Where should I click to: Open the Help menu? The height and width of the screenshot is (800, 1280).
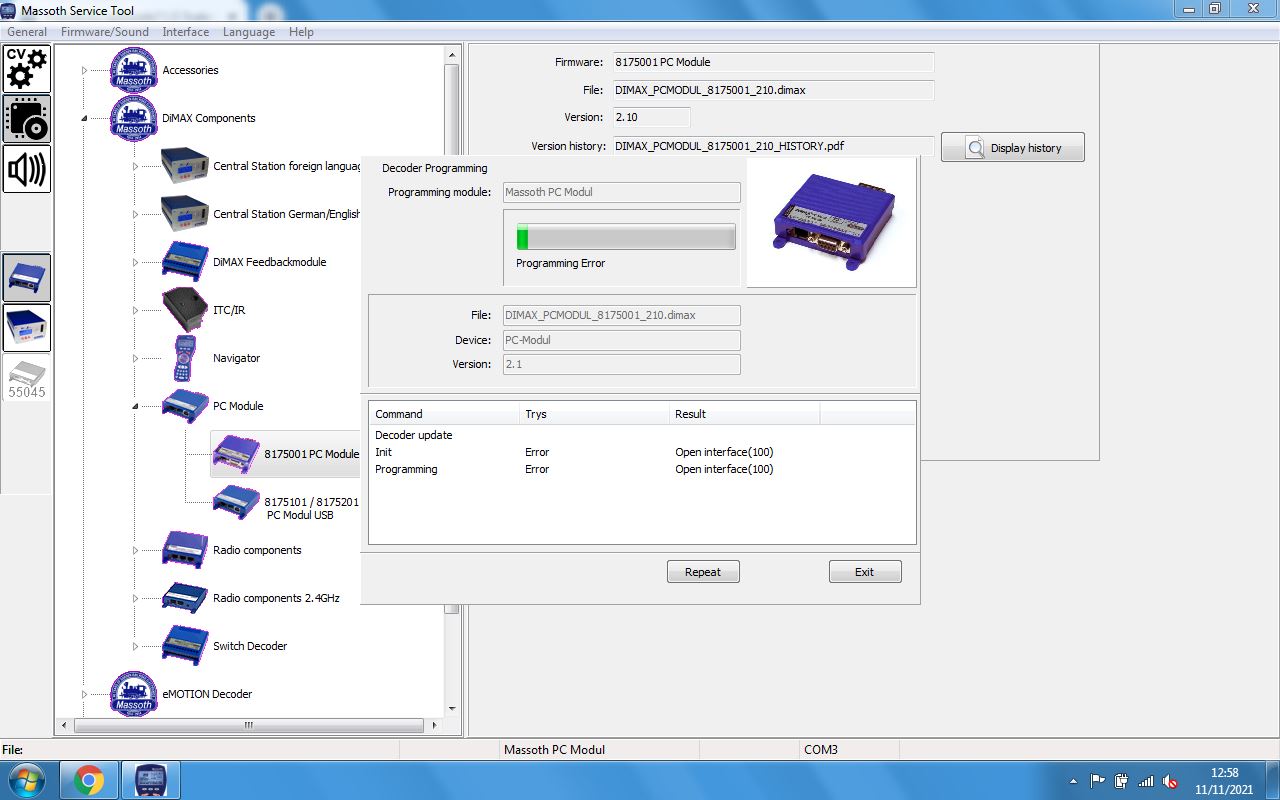[x=301, y=32]
